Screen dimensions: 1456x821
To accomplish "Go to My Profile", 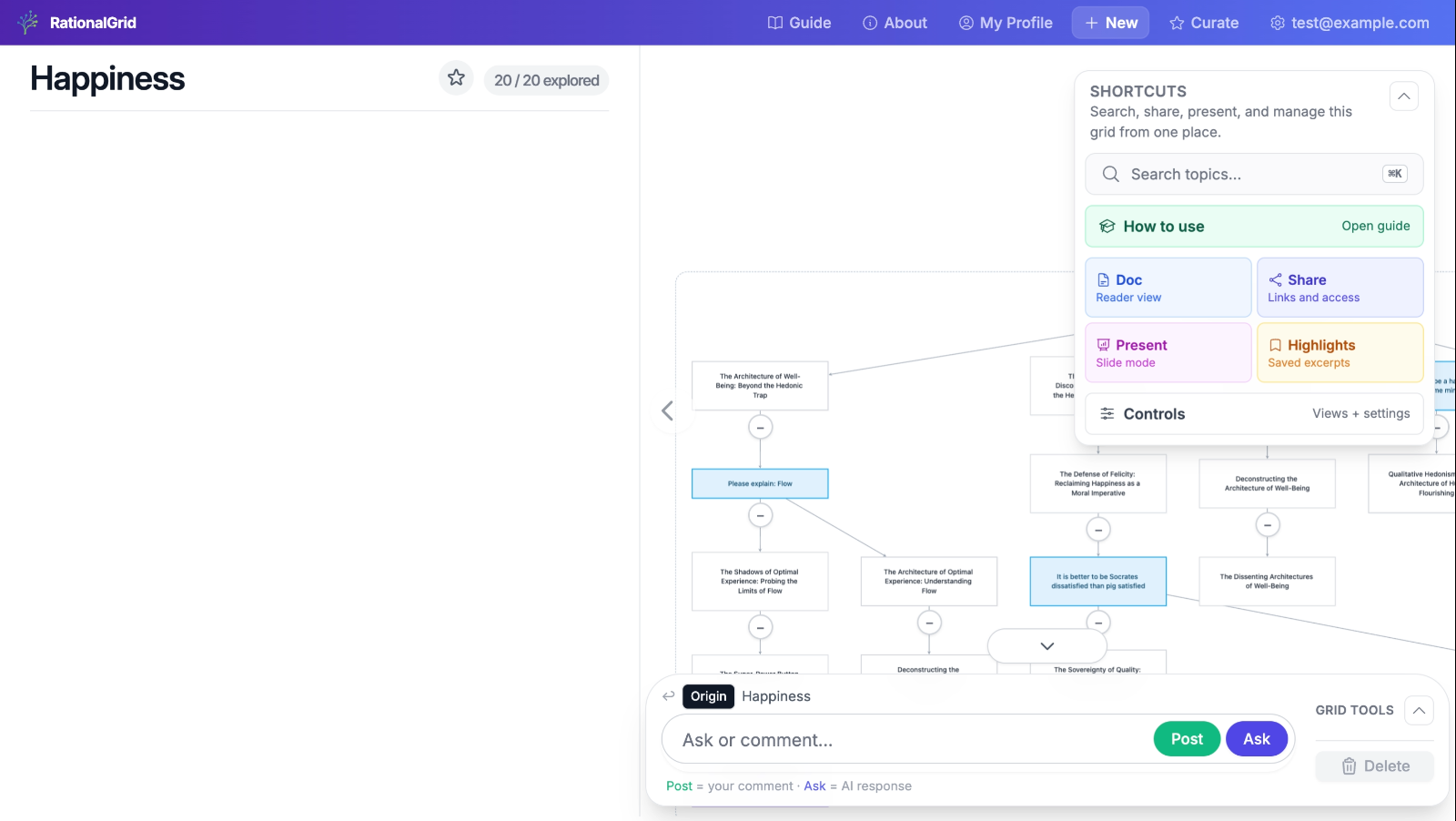I will coord(1006,23).
